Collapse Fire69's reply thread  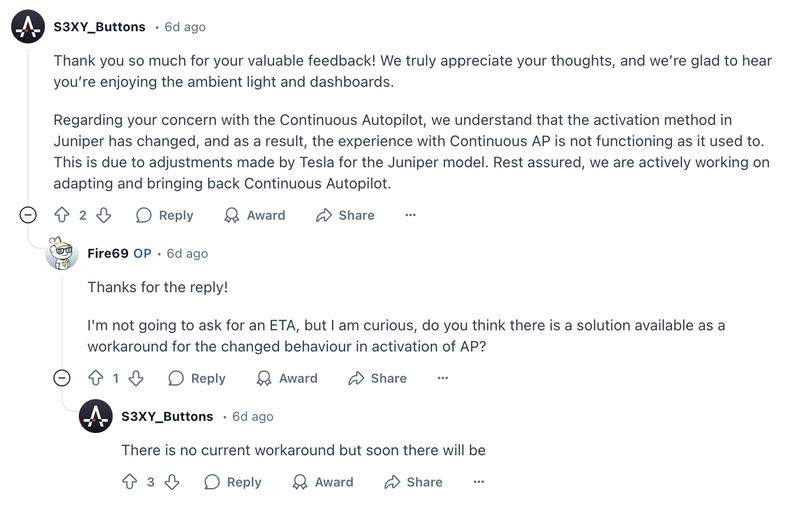(62, 378)
